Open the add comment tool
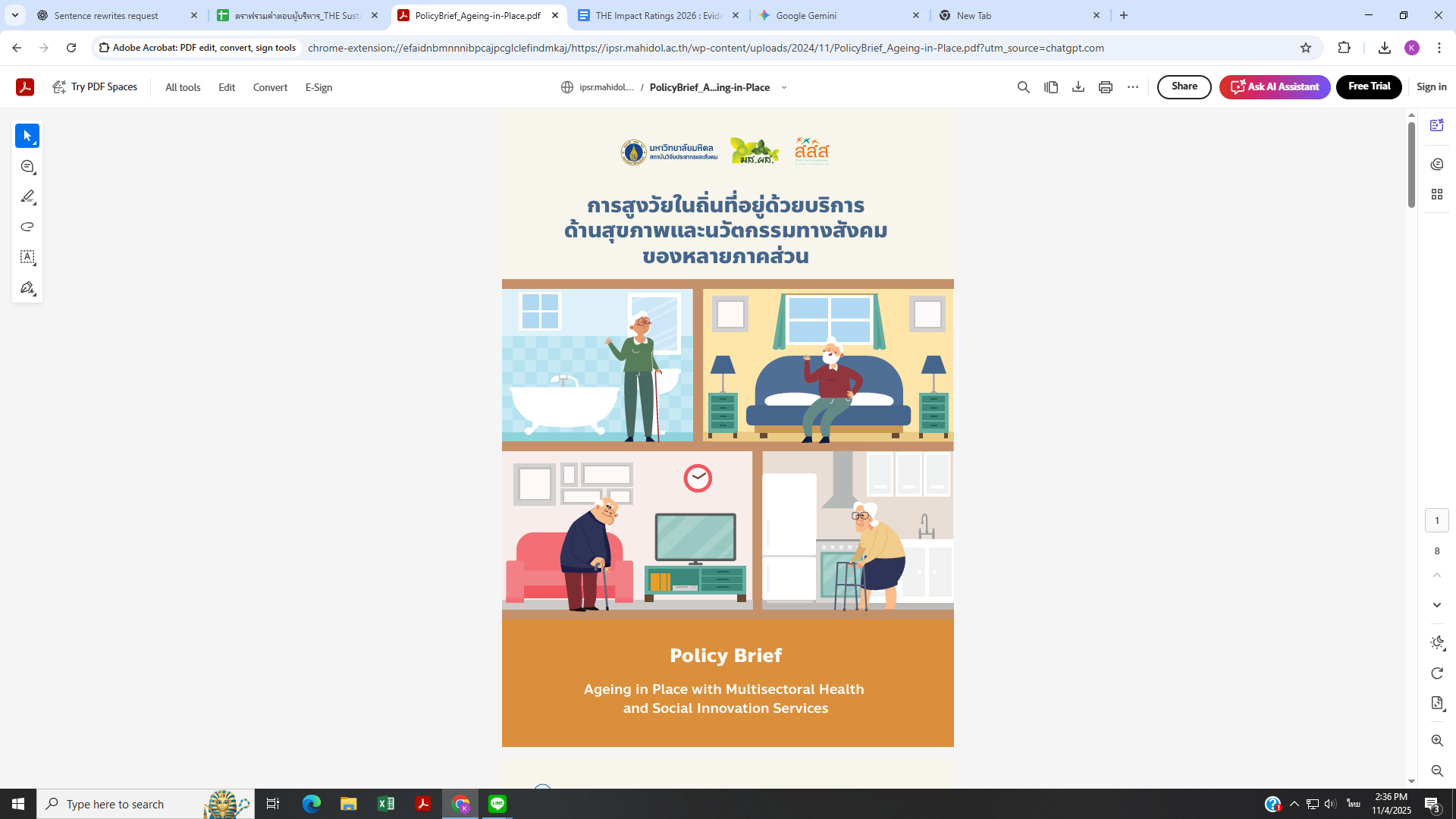The image size is (1456, 819). click(27, 166)
